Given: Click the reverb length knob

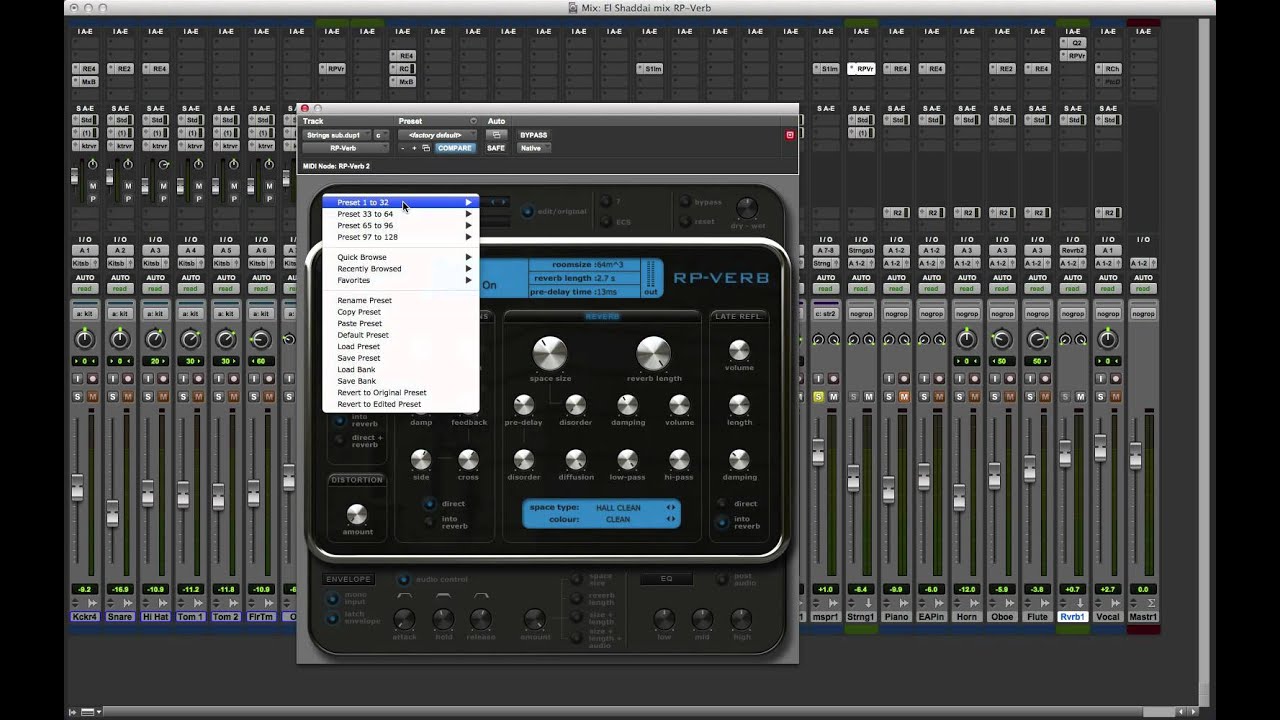Looking at the screenshot, I should pyautogui.click(x=653, y=353).
